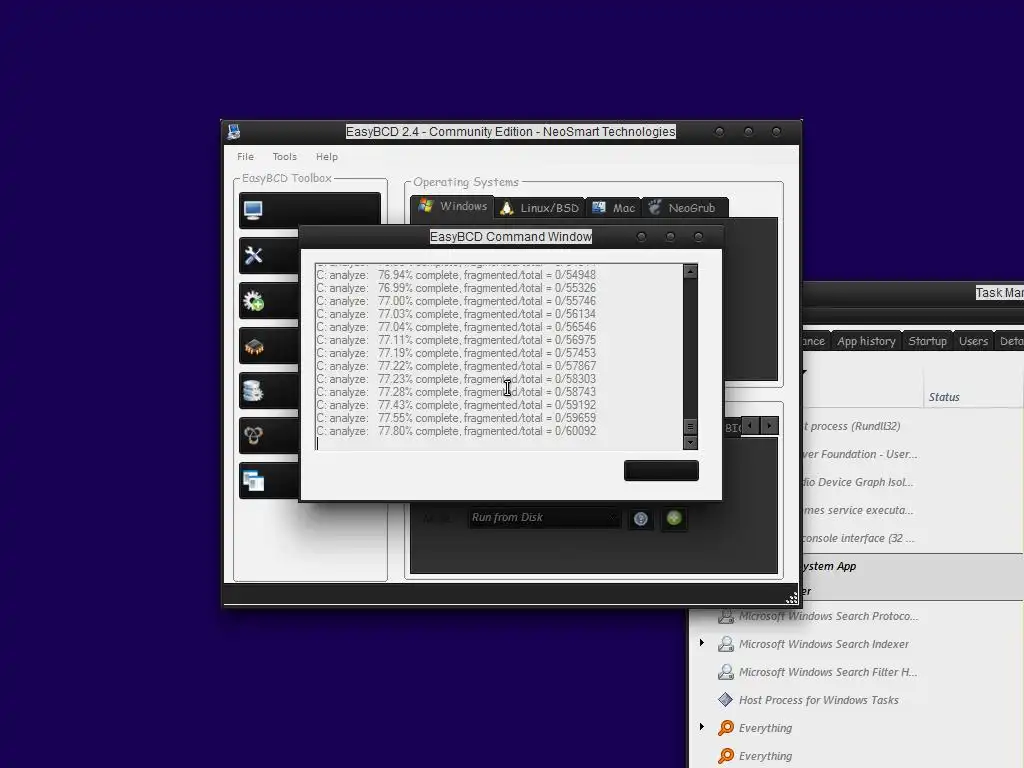Screen dimensions: 1024x768
Task: Click the blue round icon beside Run from Disk
Action: pos(641,519)
